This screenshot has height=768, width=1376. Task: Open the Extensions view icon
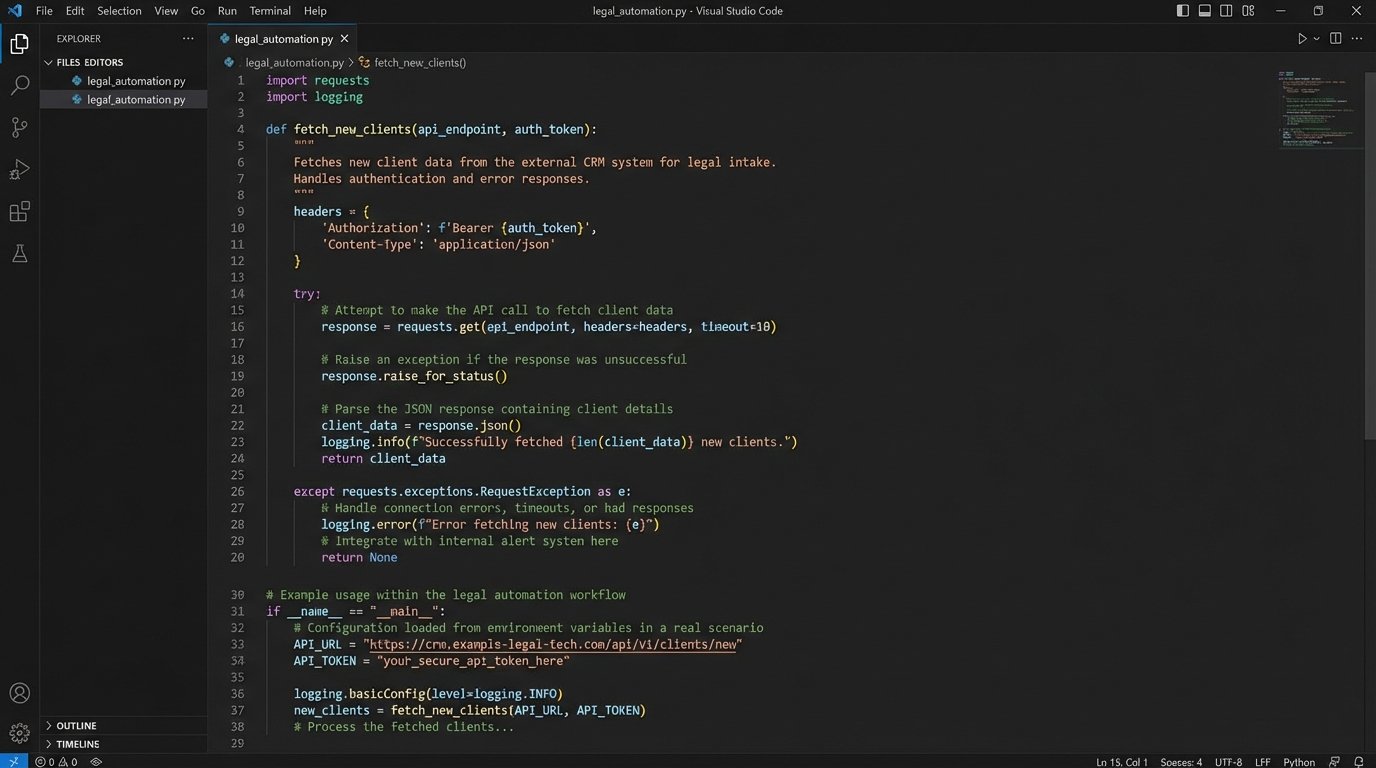click(19, 212)
